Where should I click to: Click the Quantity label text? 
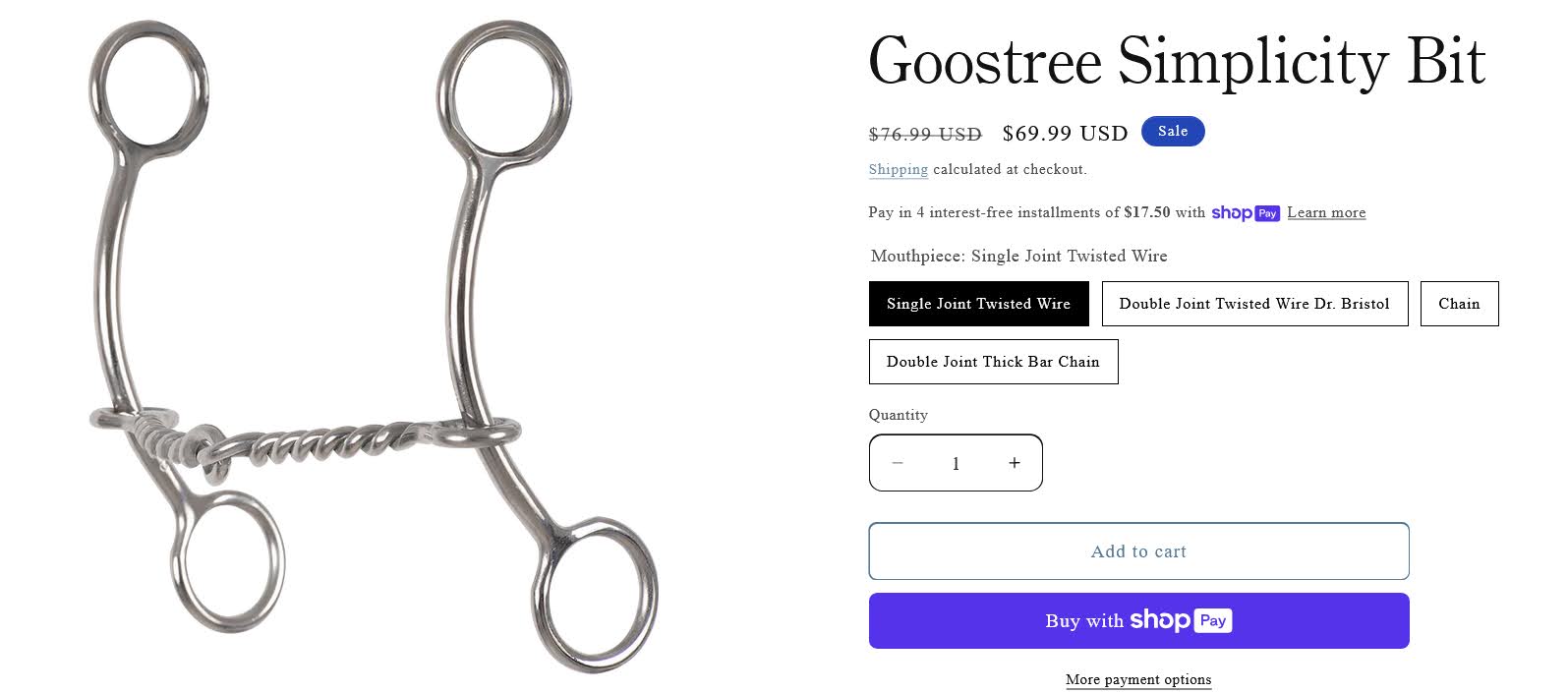899,415
